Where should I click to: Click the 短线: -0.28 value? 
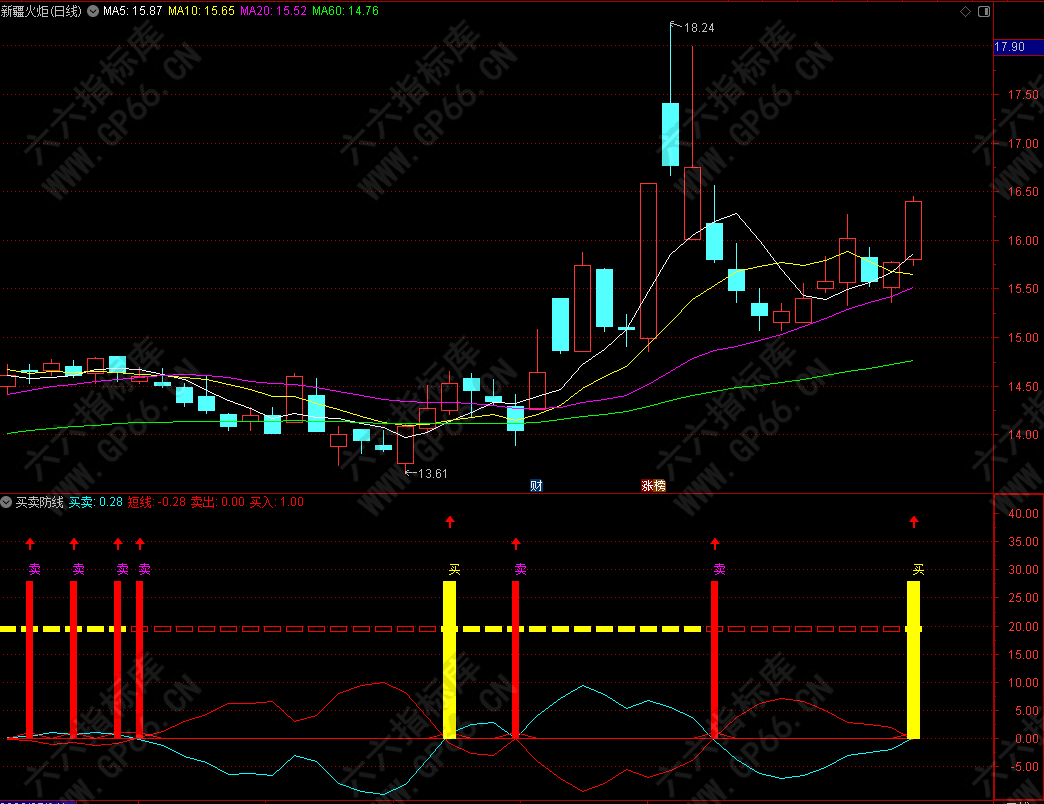[156, 502]
